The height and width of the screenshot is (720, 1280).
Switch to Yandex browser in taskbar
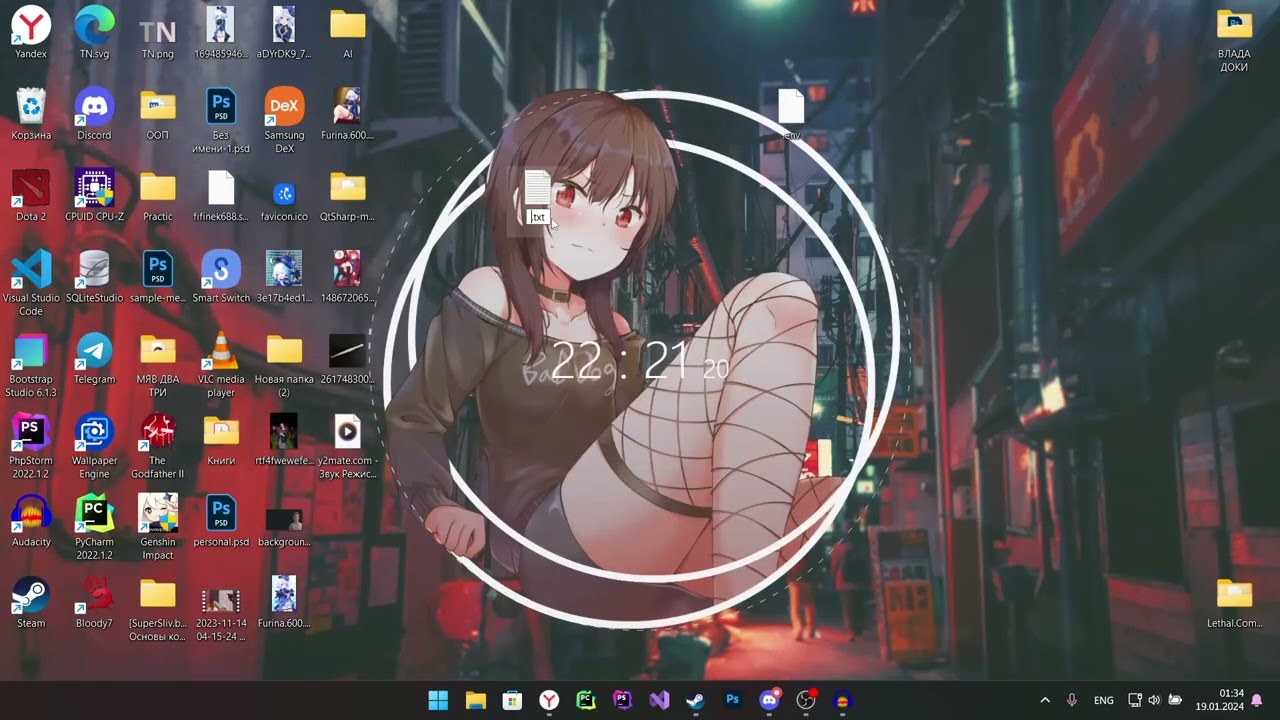tap(549, 700)
